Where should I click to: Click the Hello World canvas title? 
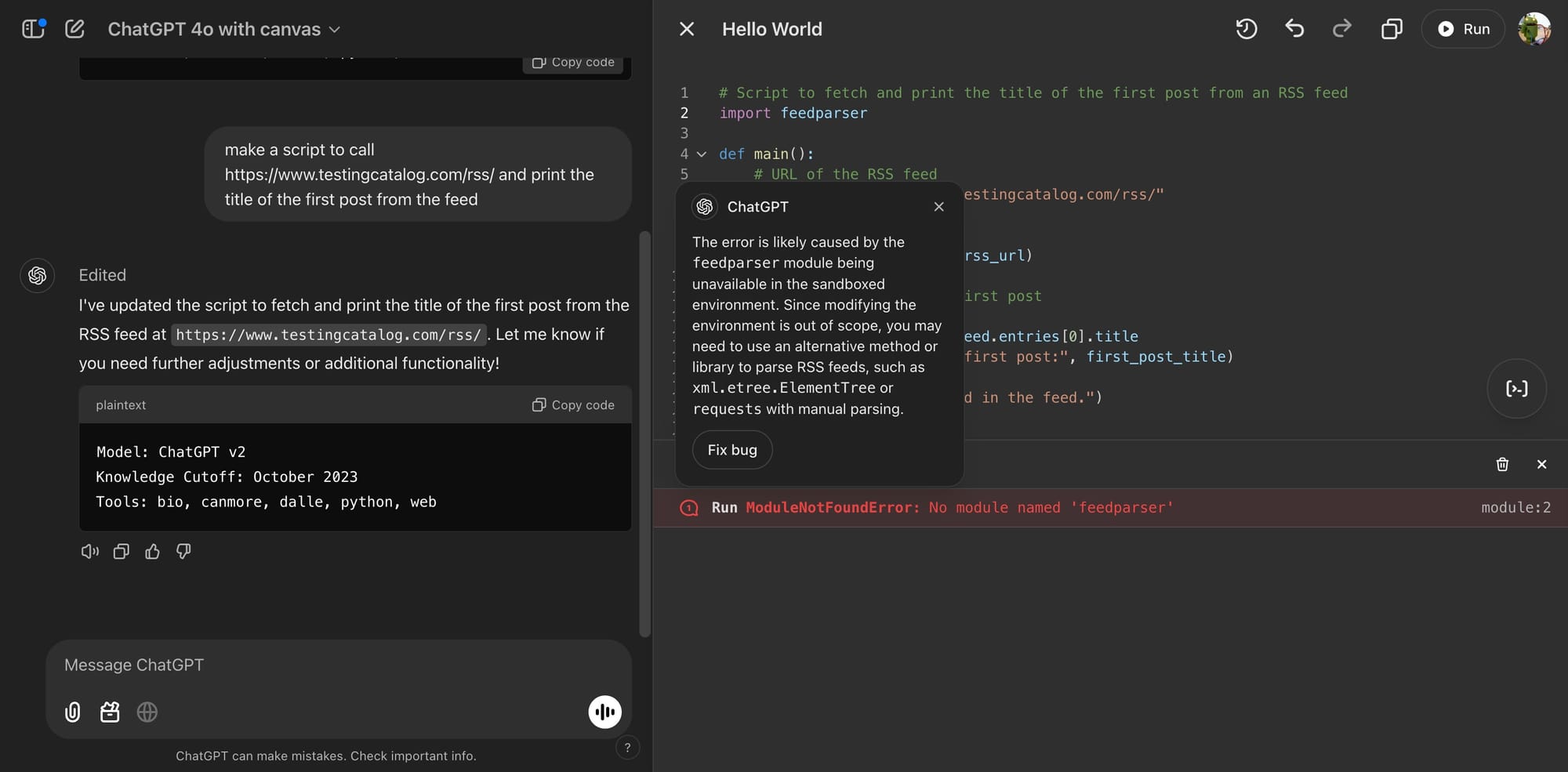coord(772,29)
